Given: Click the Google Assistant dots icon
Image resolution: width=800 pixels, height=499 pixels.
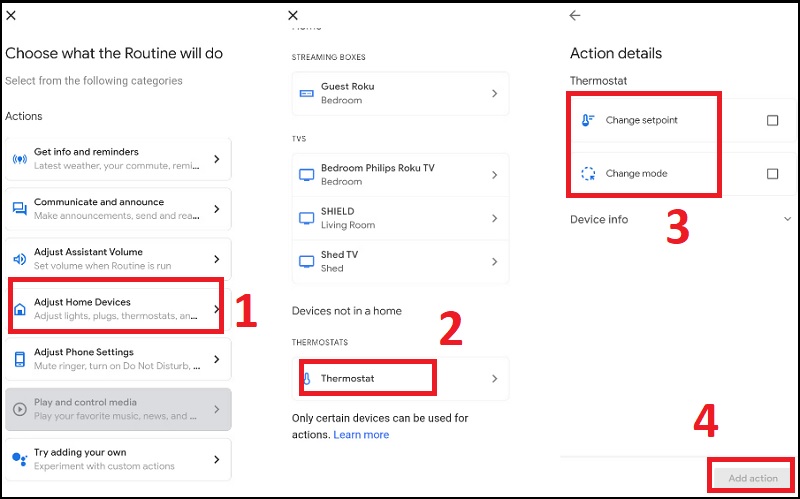Looking at the screenshot, I should click(x=19, y=459).
